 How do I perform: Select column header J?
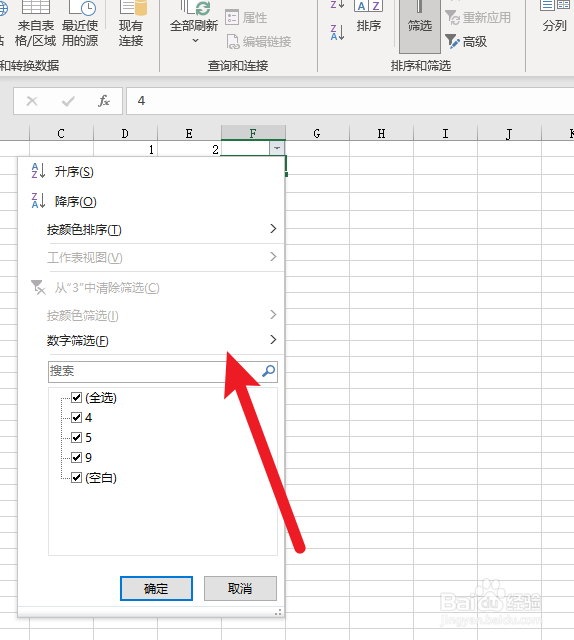pyautogui.click(x=509, y=133)
